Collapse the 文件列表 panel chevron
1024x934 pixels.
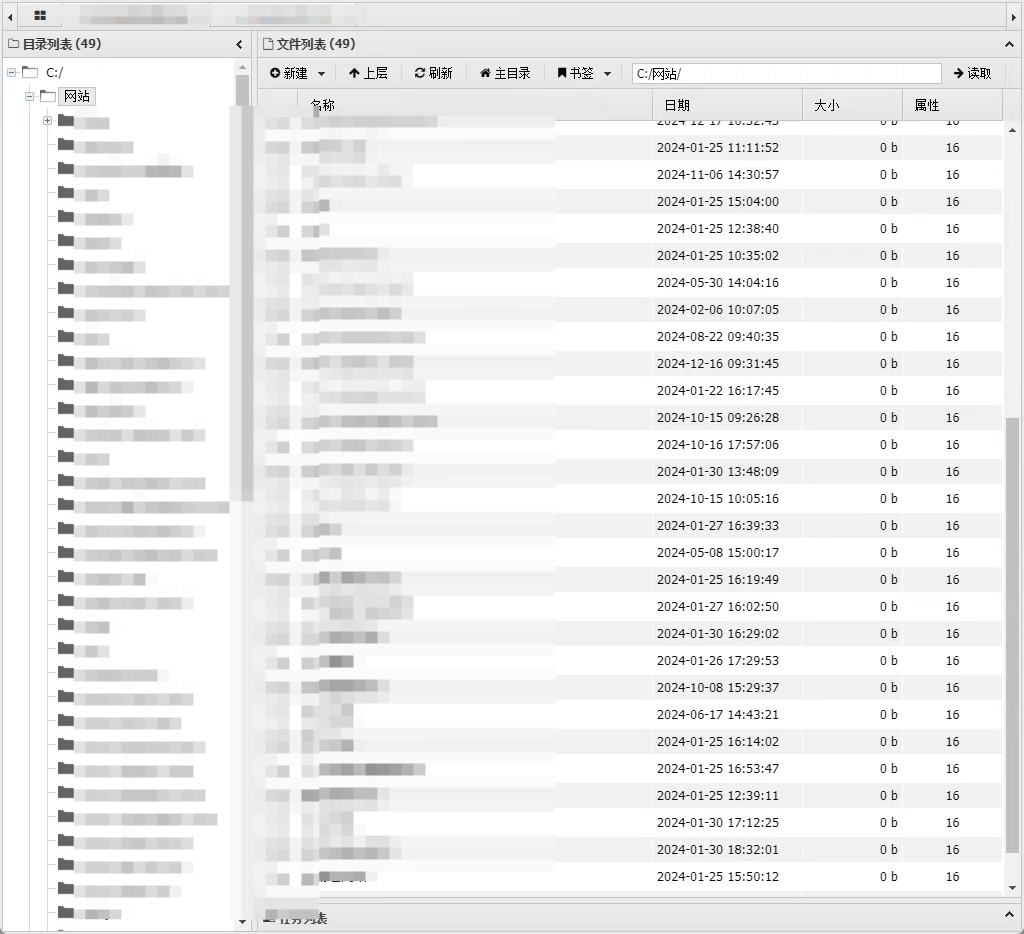(x=1009, y=44)
